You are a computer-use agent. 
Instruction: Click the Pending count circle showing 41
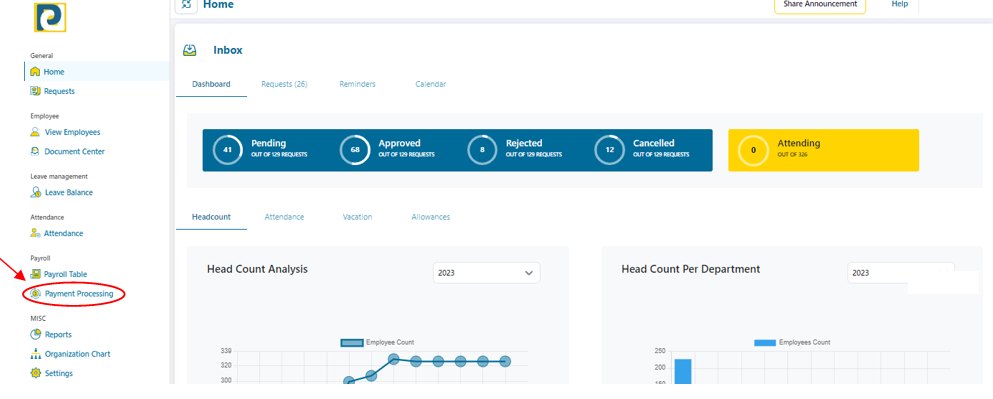coord(227,150)
